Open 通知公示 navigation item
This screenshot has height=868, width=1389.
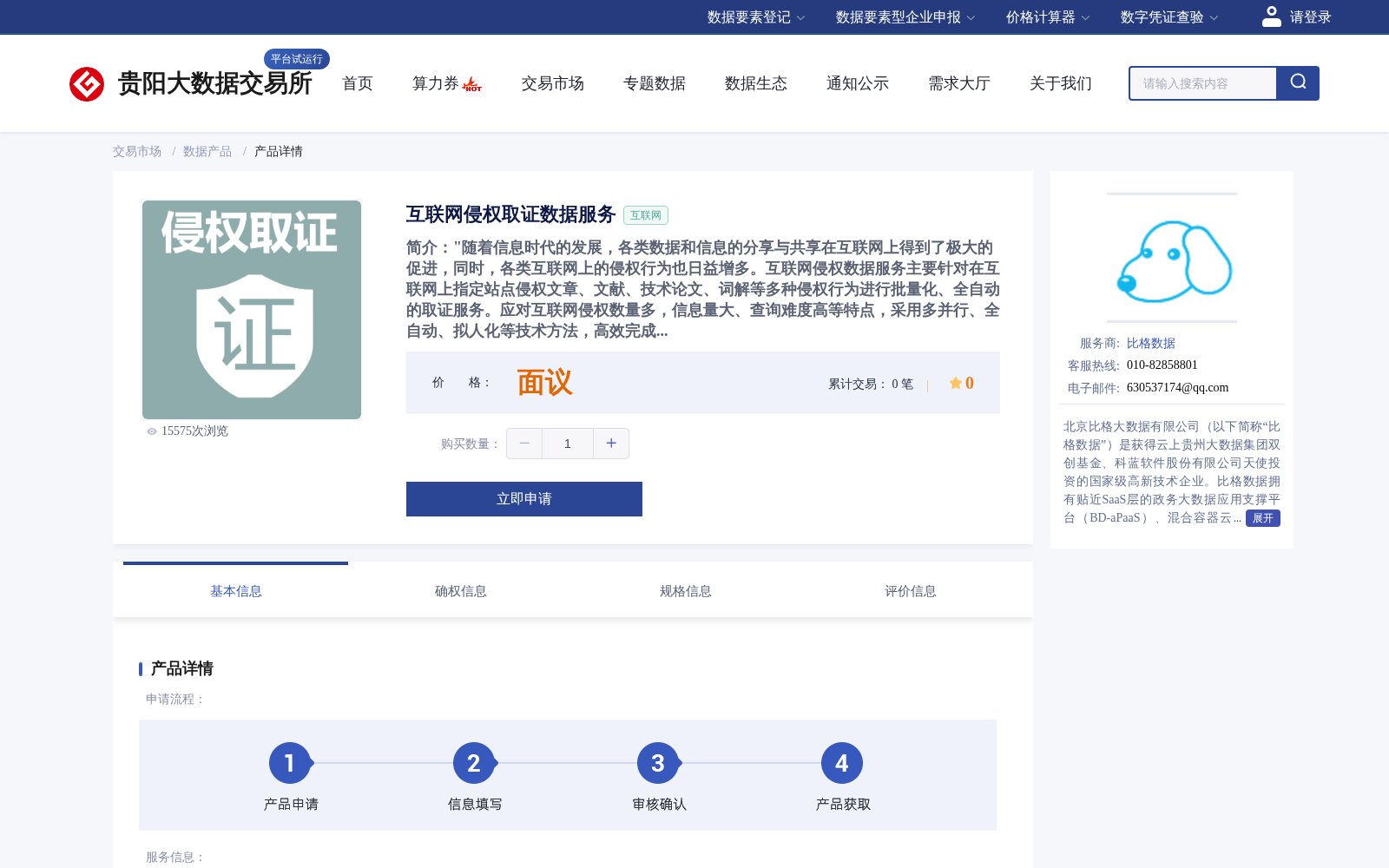coord(858,83)
